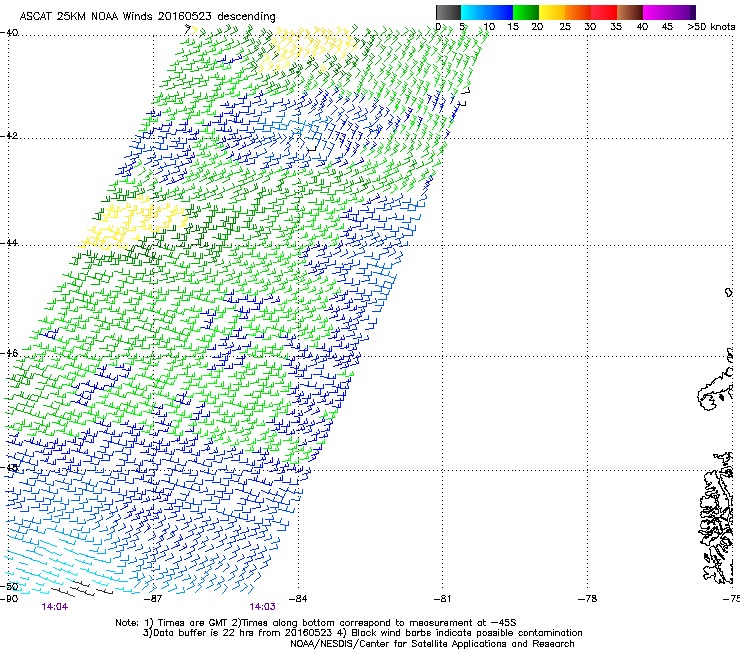Viewport: 740px width, 650px height.
Task: Click the longitude label '-90'
Action: pos(9,599)
